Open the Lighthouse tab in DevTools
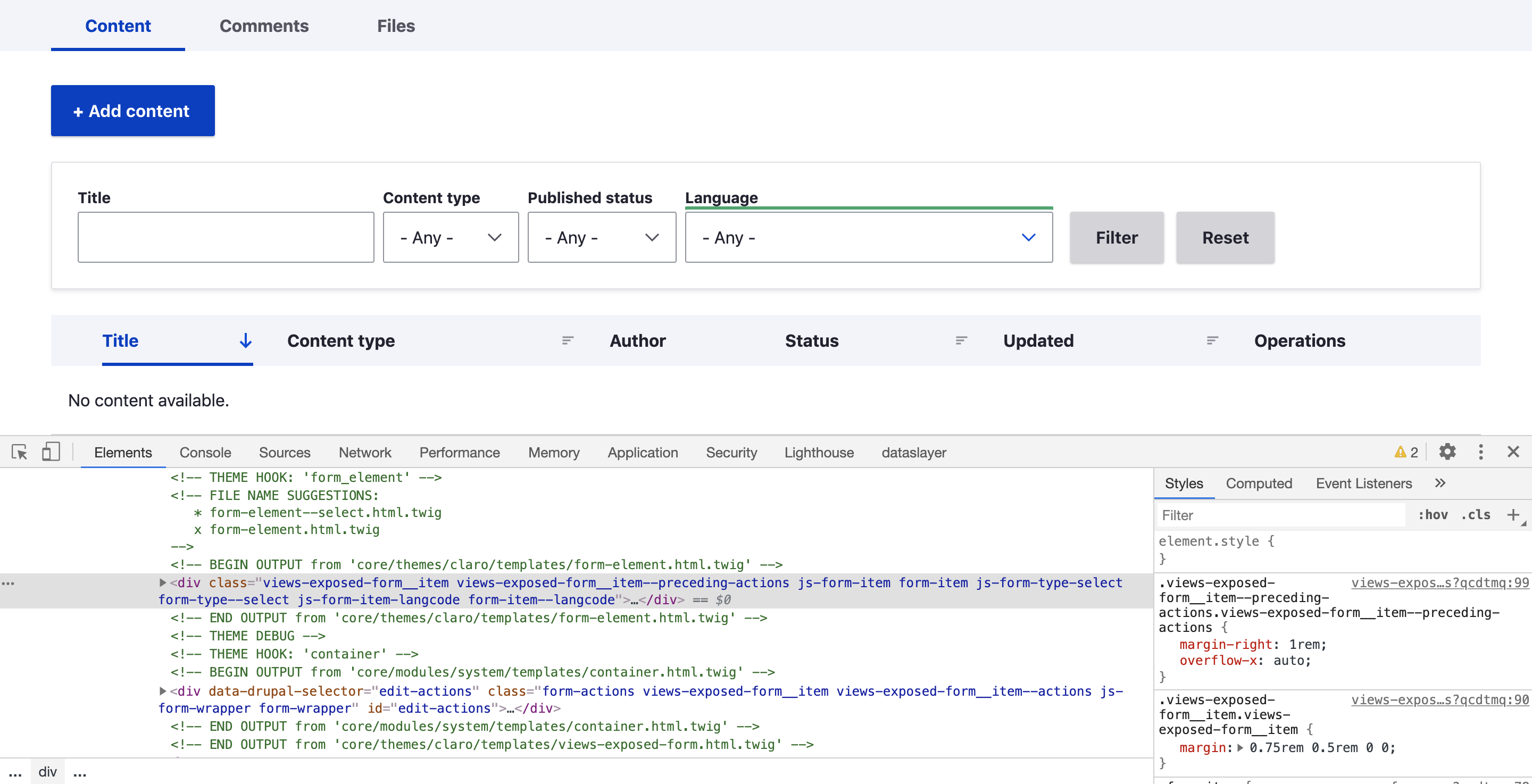Viewport: 1532px width, 784px height. coord(819,453)
